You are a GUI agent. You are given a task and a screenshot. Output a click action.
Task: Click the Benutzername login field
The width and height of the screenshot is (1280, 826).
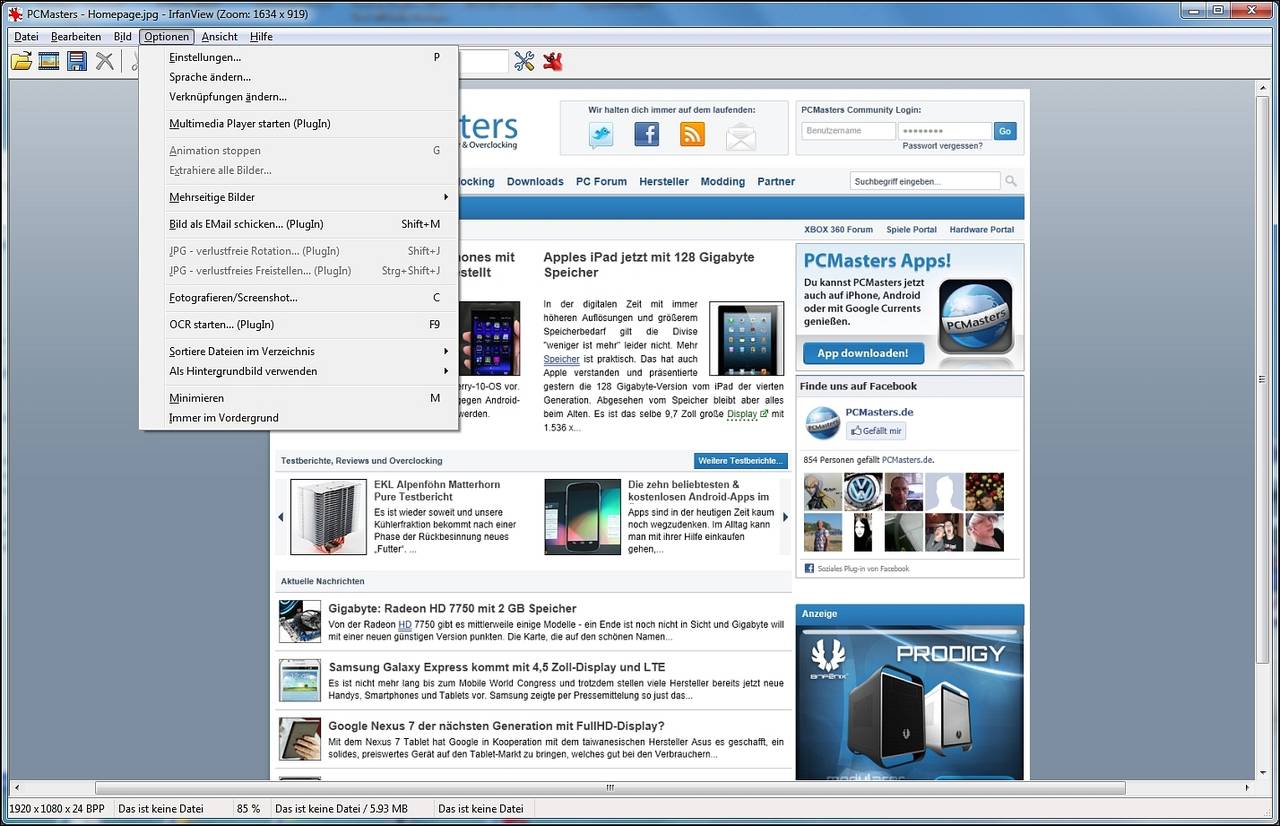point(848,131)
